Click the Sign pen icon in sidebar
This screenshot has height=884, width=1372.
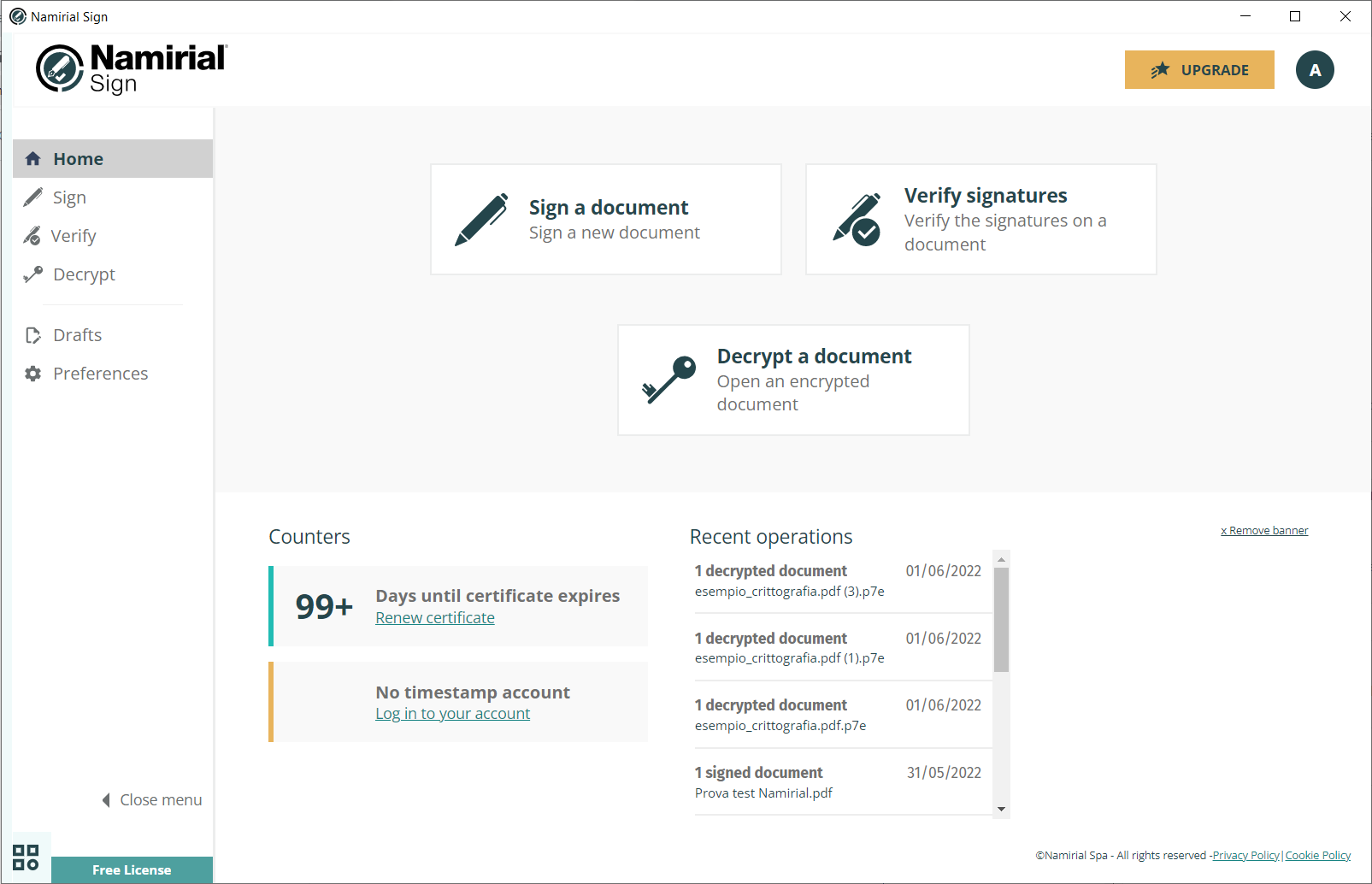[32, 197]
